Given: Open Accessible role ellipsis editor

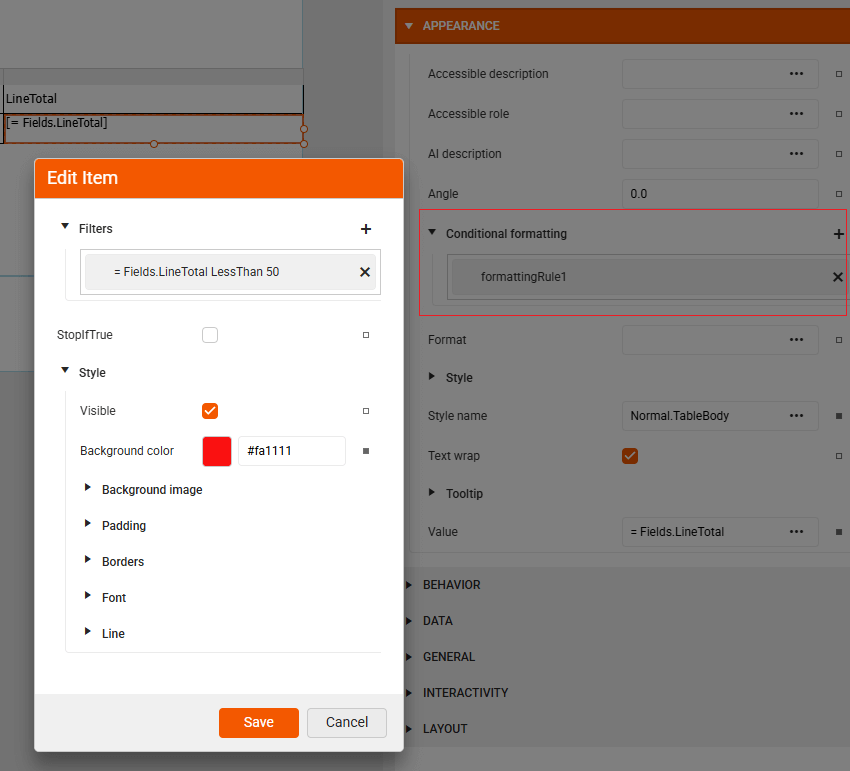Looking at the screenshot, I should [x=796, y=114].
